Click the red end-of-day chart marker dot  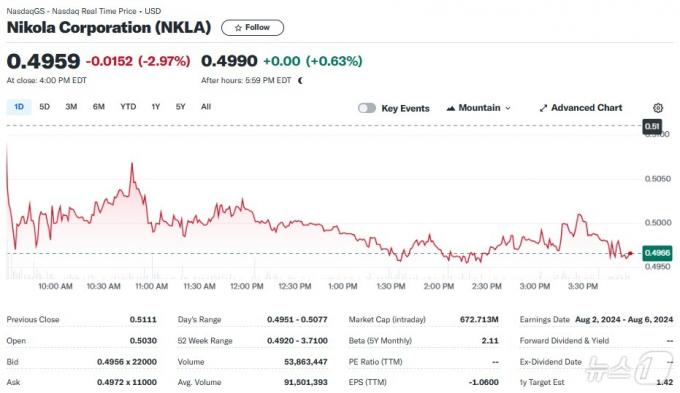[x=630, y=254]
